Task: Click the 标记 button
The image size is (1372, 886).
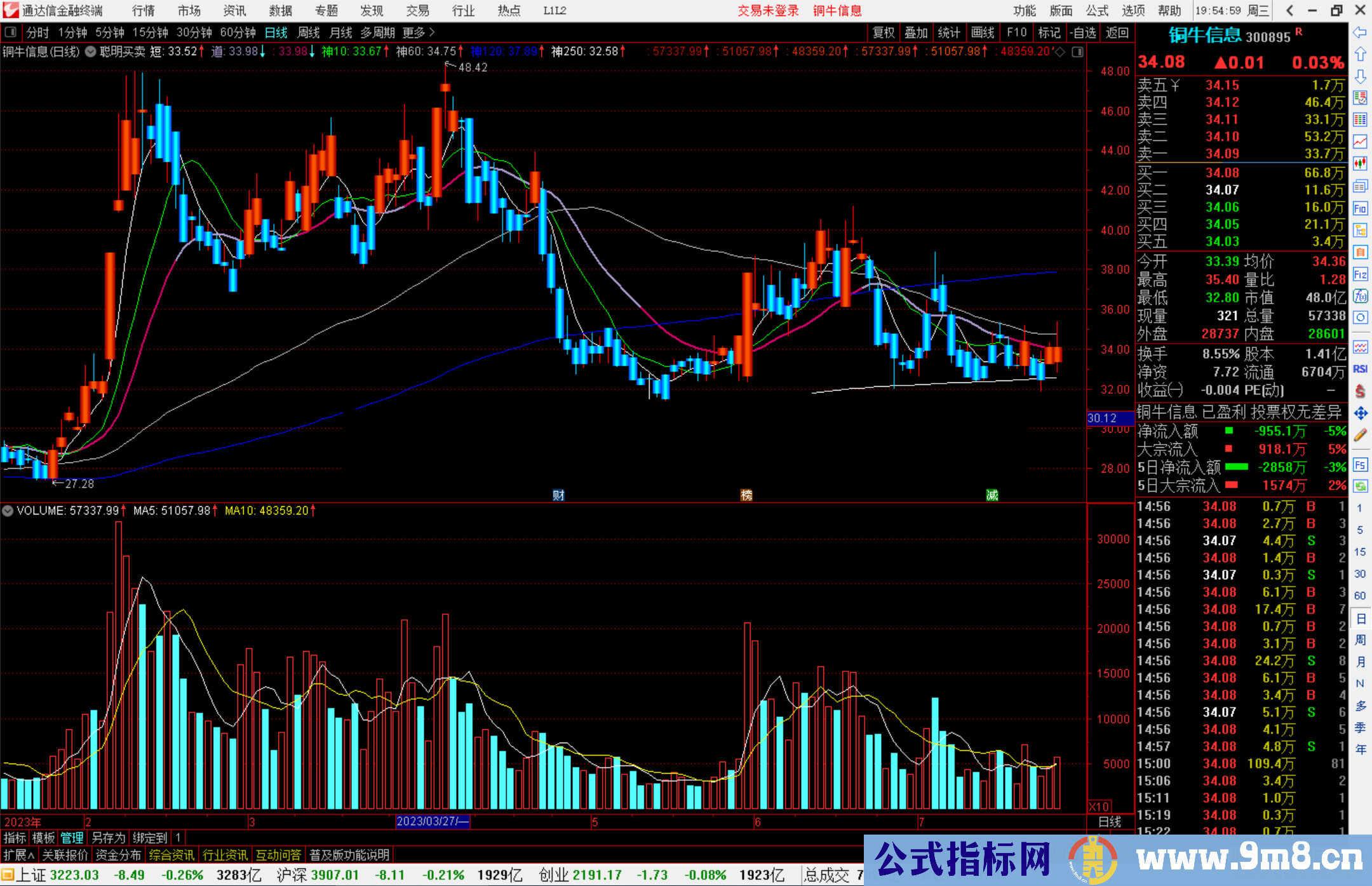Action: [x=1049, y=32]
